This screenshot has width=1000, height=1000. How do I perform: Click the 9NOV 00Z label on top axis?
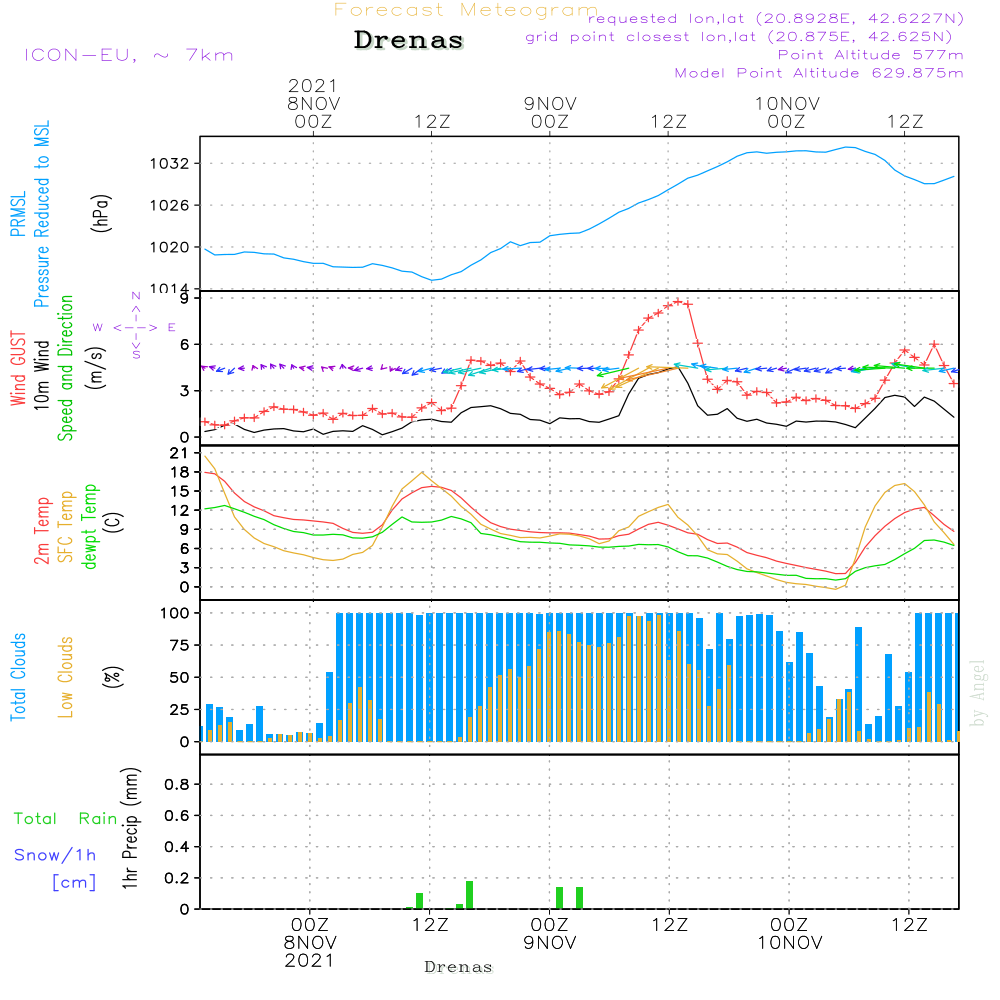(x=549, y=111)
